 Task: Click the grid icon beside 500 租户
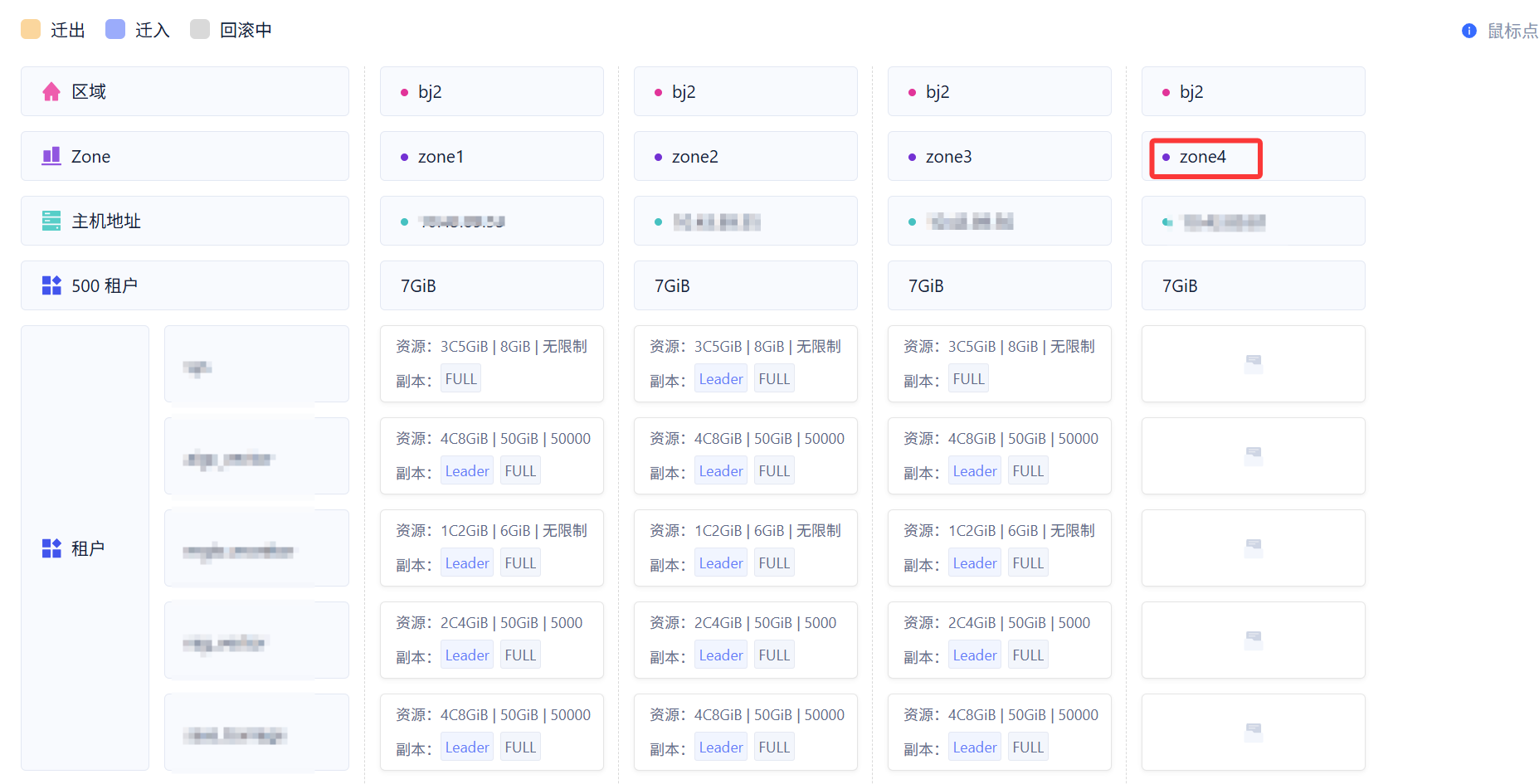click(51, 285)
